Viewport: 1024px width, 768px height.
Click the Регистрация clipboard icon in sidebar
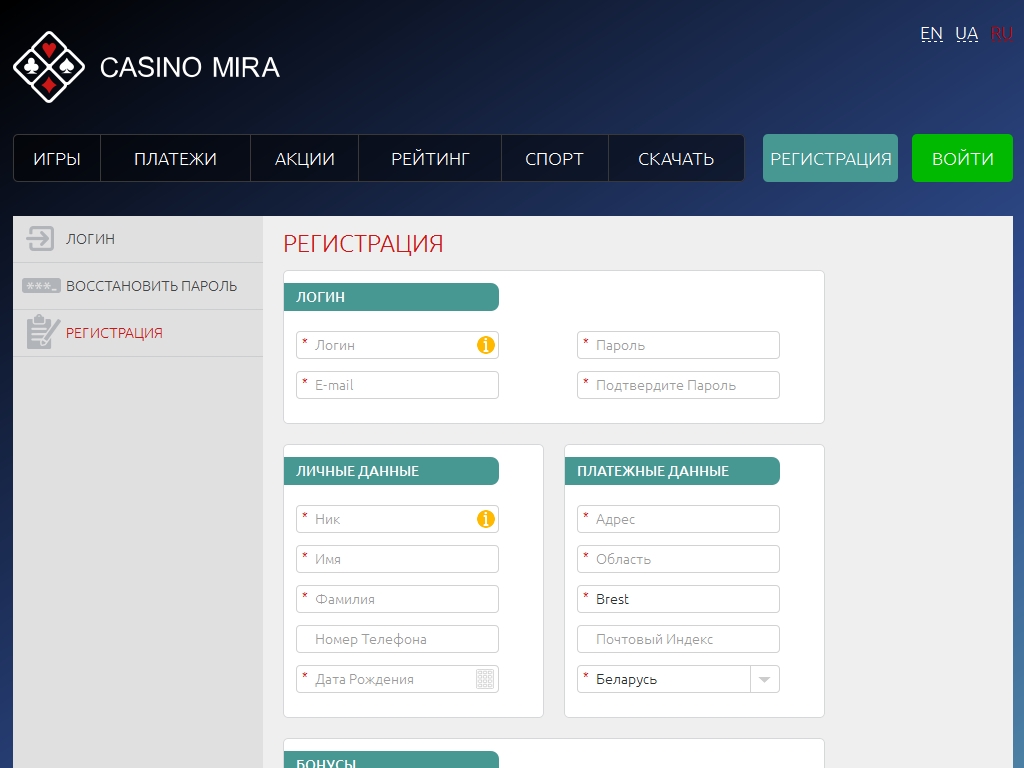(x=42, y=333)
